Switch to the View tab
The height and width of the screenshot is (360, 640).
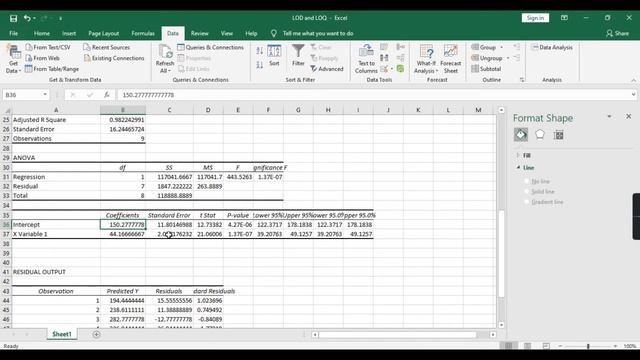227,33
